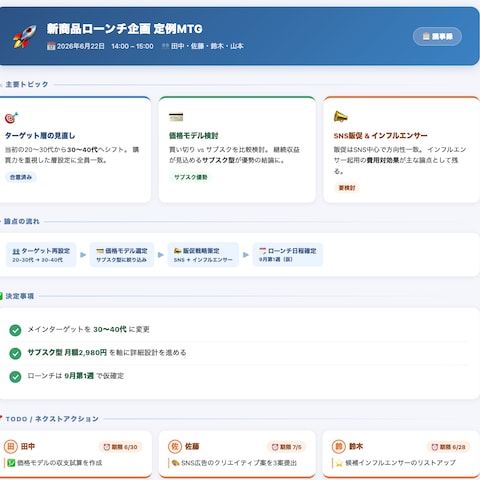Toggle the check mark beside メインターゲットを 30〜40代 に変更

click(15, 330)
